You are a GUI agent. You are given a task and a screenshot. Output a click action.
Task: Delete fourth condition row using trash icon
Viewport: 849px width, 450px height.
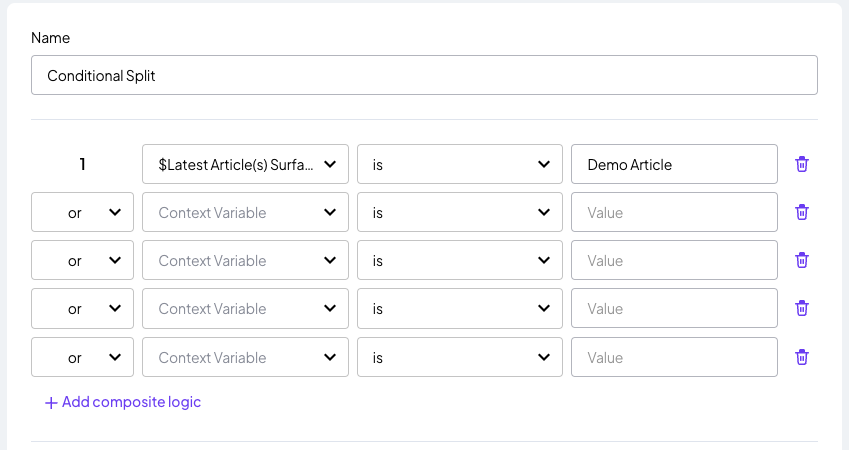pyautogui.click(x=802, y=308)
